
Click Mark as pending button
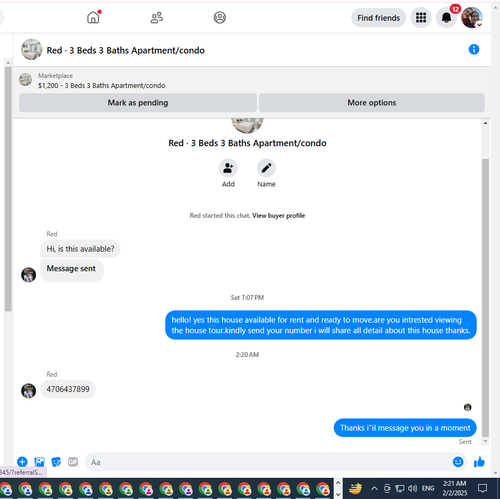pyautogui.click(x=138, y=103)
